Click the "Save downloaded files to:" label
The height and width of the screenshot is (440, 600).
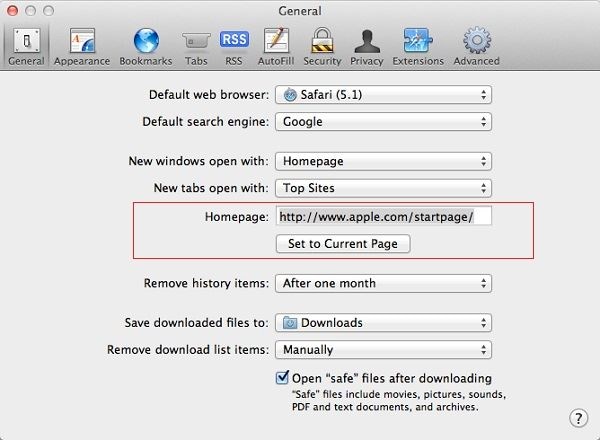pos(197,323)
